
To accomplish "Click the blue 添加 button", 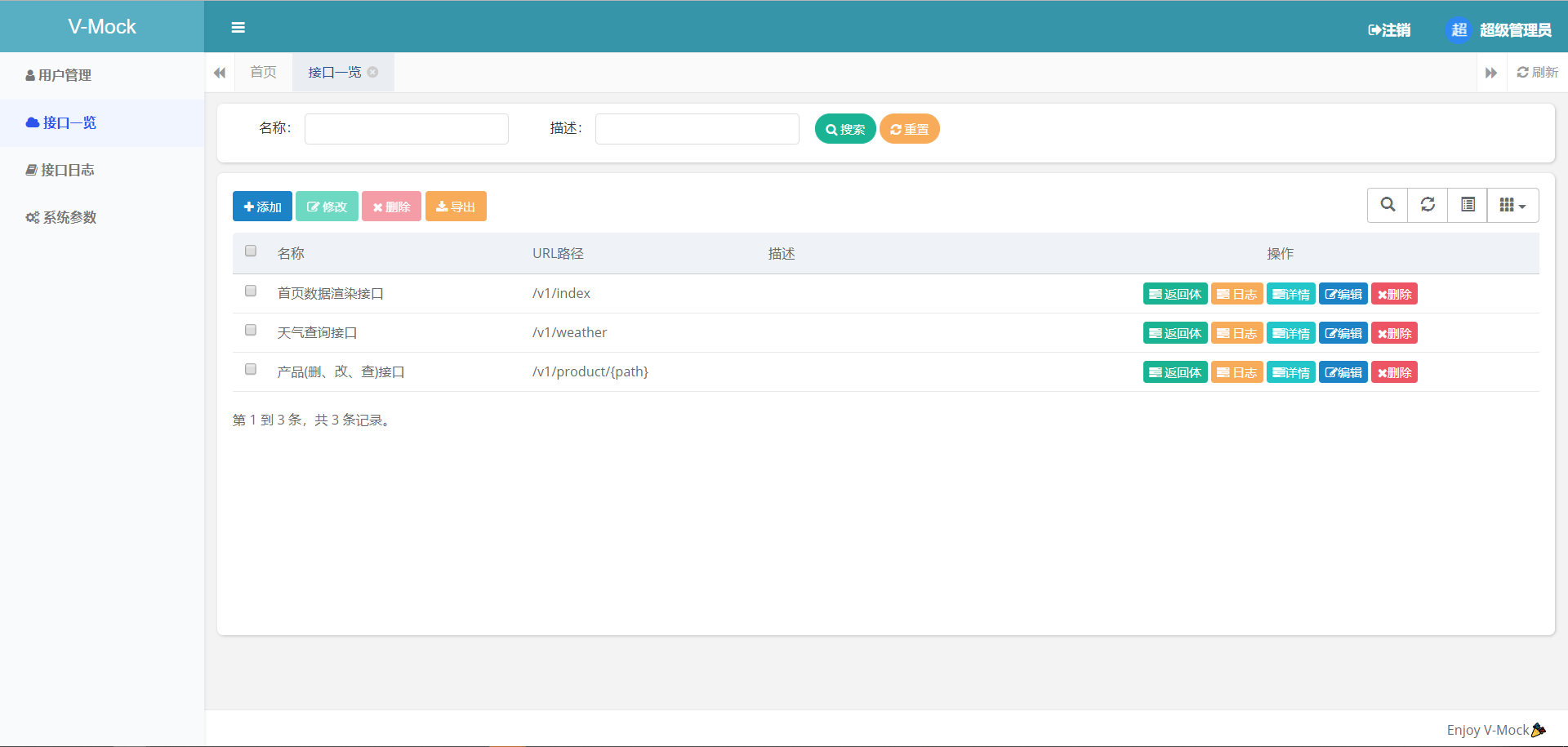I will pyautogui.click(x=262, y=207).
